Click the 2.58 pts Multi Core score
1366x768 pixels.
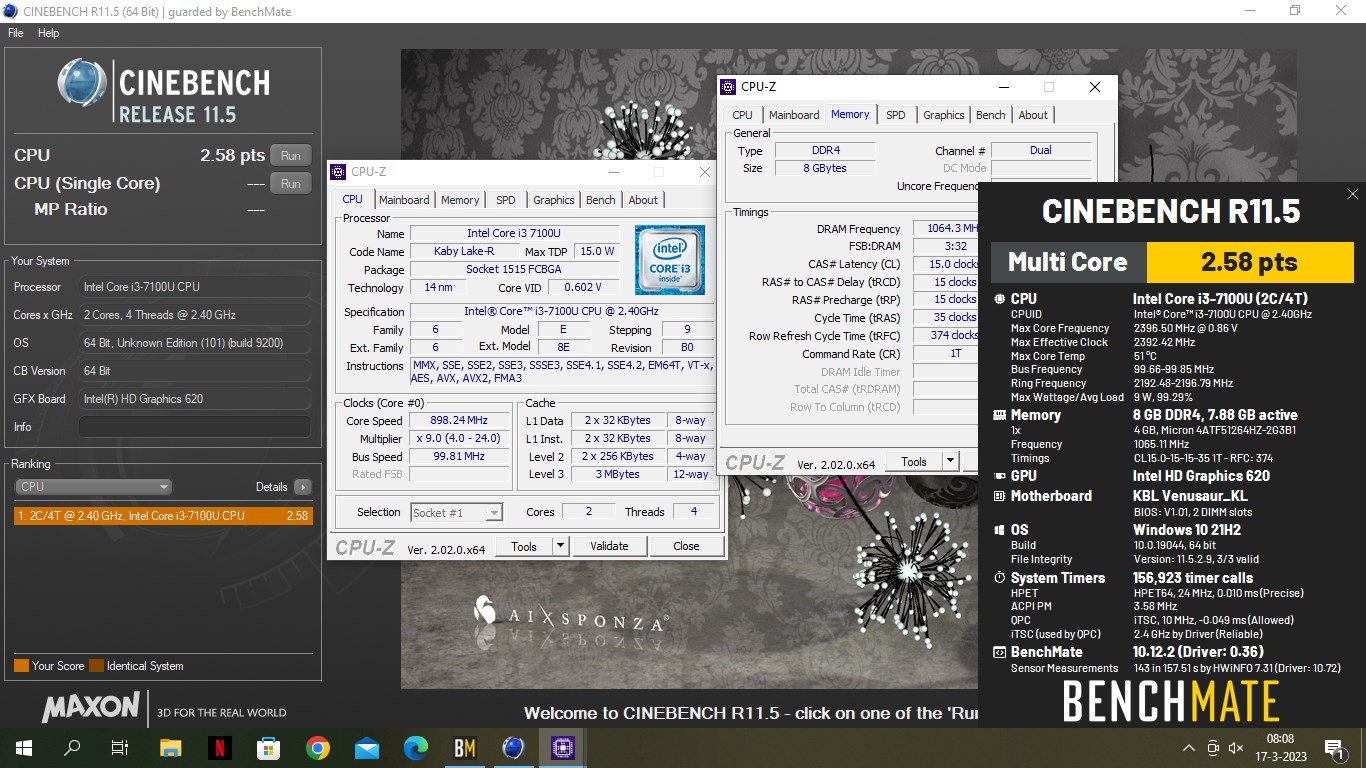click(1249, 262)
